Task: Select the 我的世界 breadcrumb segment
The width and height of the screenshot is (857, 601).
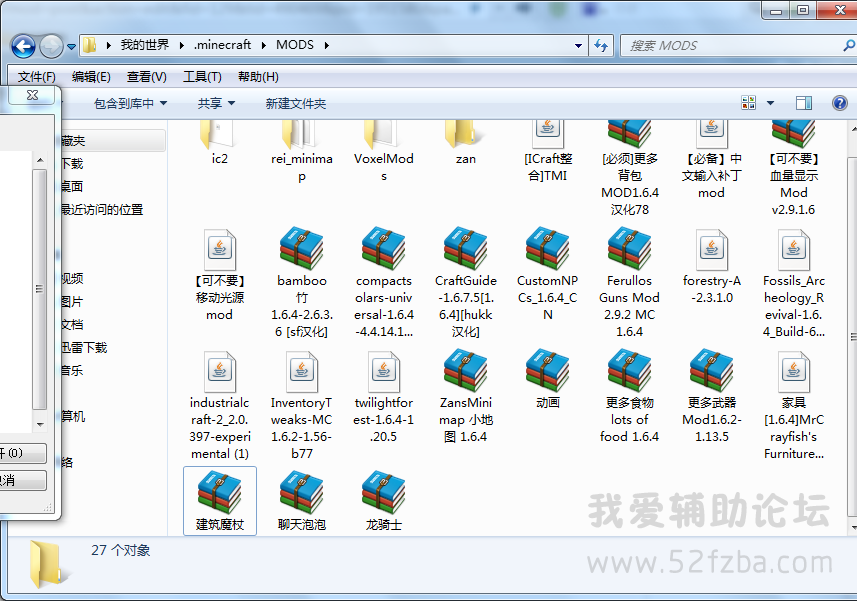Action: coord(145,45)
